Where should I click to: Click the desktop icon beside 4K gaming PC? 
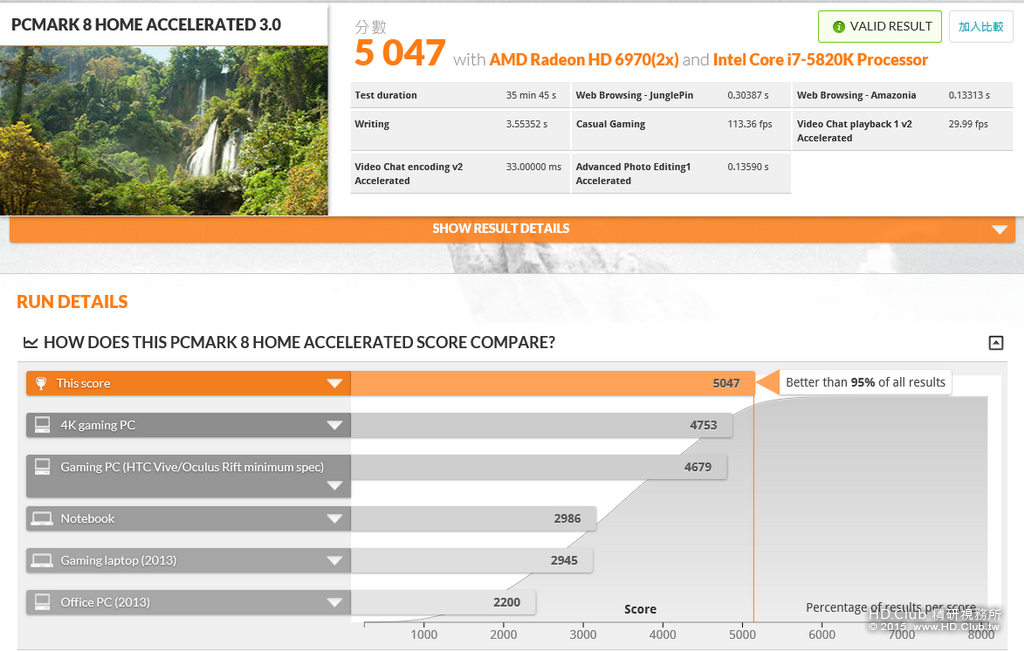pyautogui.click(x=42, y=425)
